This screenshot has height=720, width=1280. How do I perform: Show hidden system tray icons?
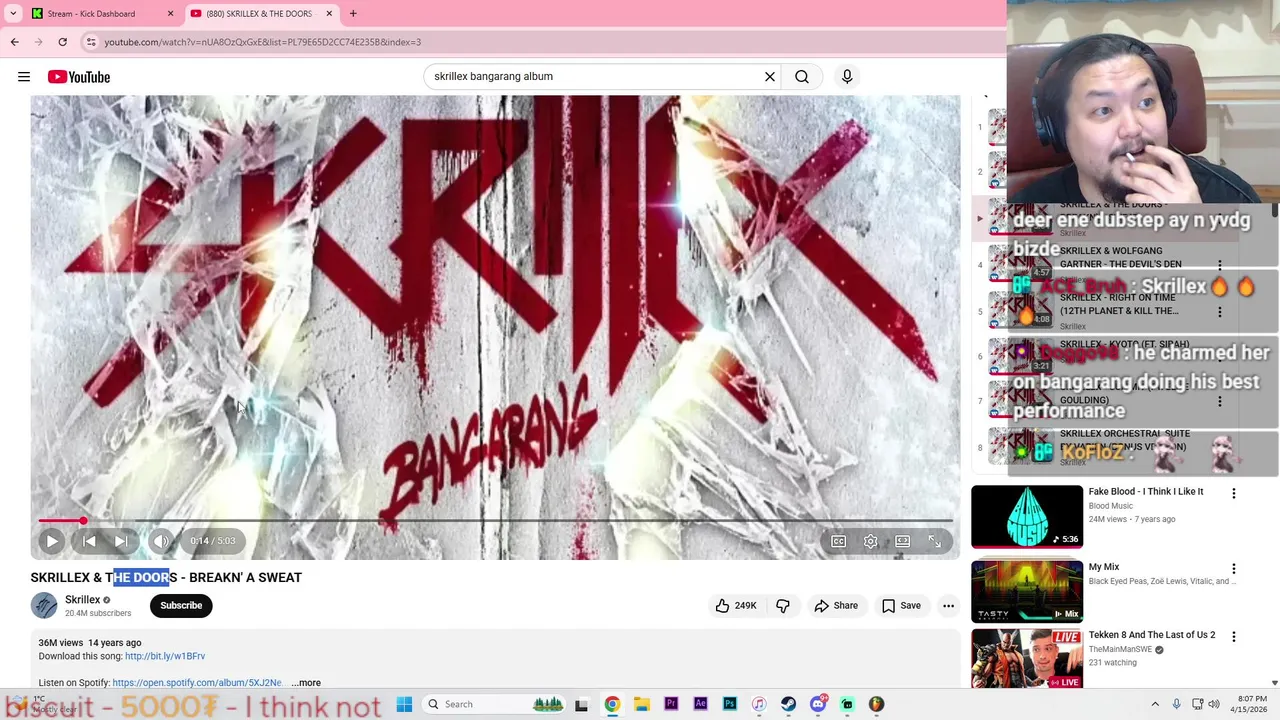(x=1155, y=704)
